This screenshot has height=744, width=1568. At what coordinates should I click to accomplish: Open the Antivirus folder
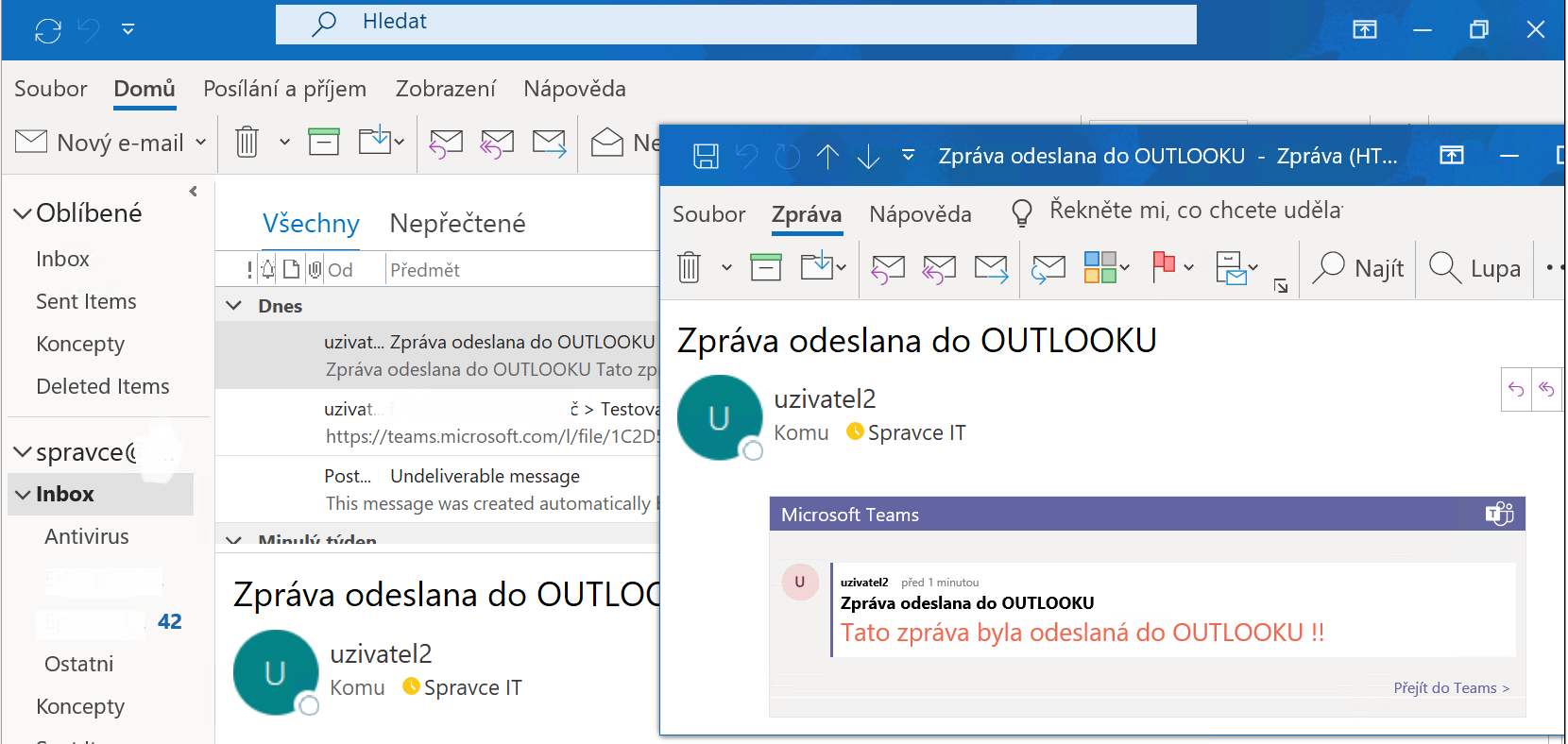coord(87,536)
